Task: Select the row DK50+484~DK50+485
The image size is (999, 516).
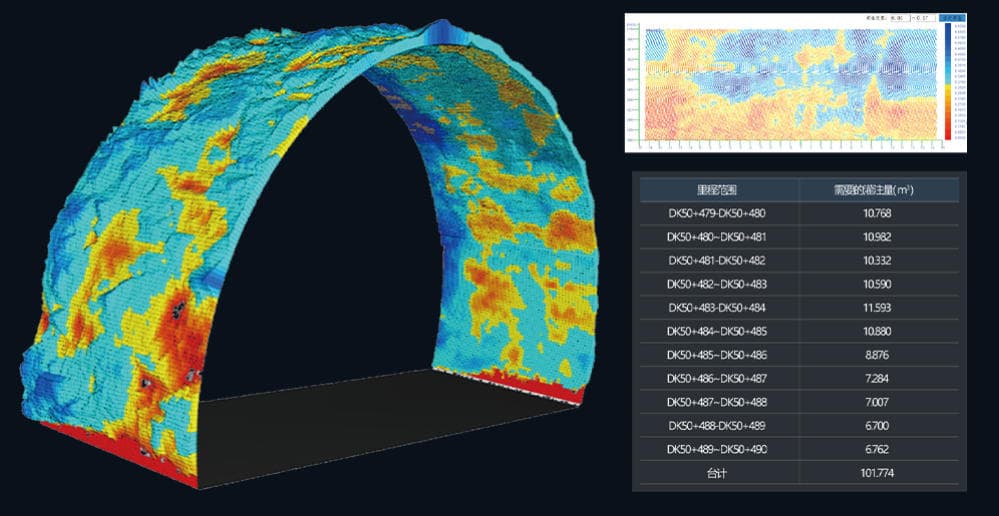Action: coord(799,331)
